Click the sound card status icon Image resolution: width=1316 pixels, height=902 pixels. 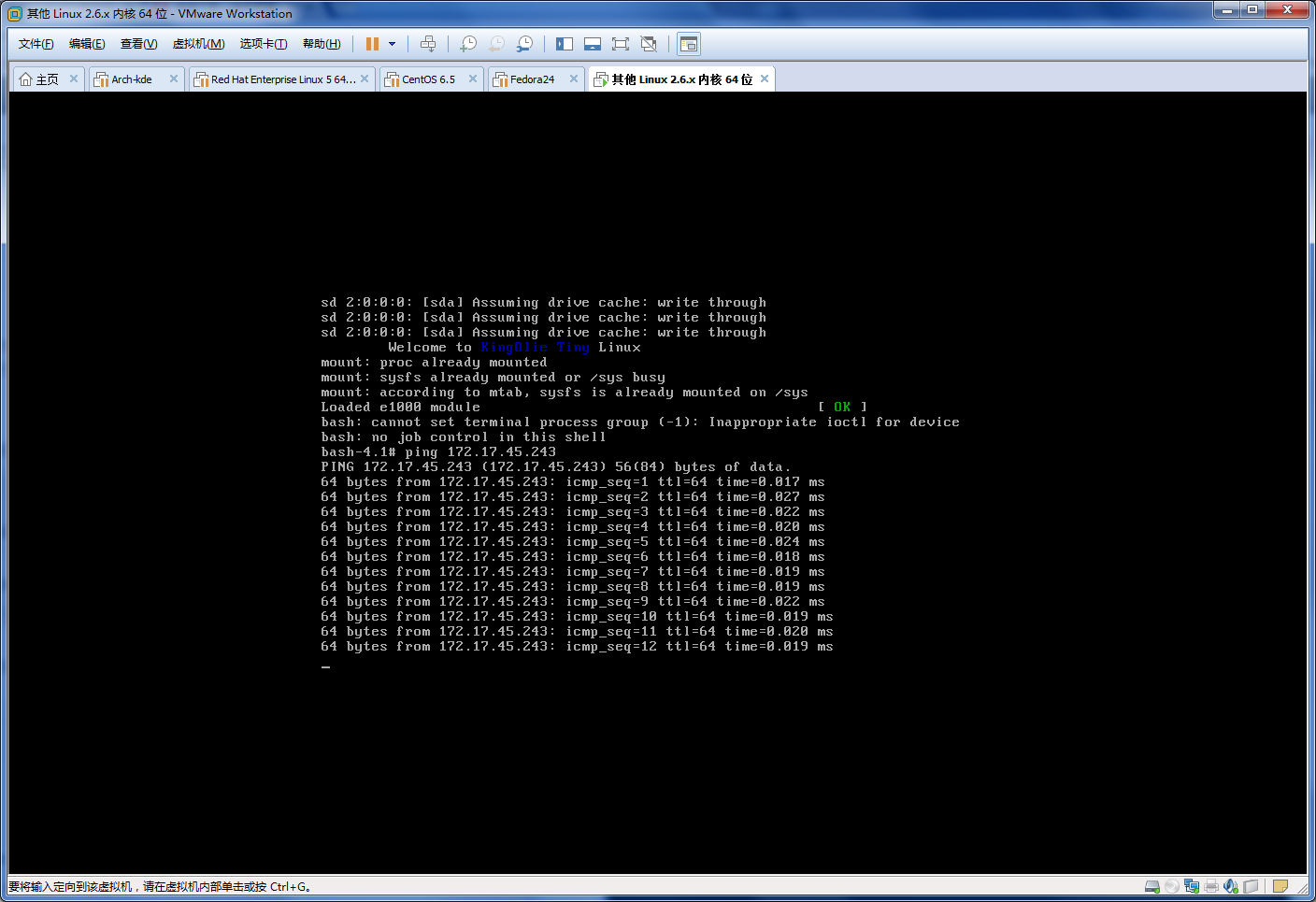[1231, 886]
